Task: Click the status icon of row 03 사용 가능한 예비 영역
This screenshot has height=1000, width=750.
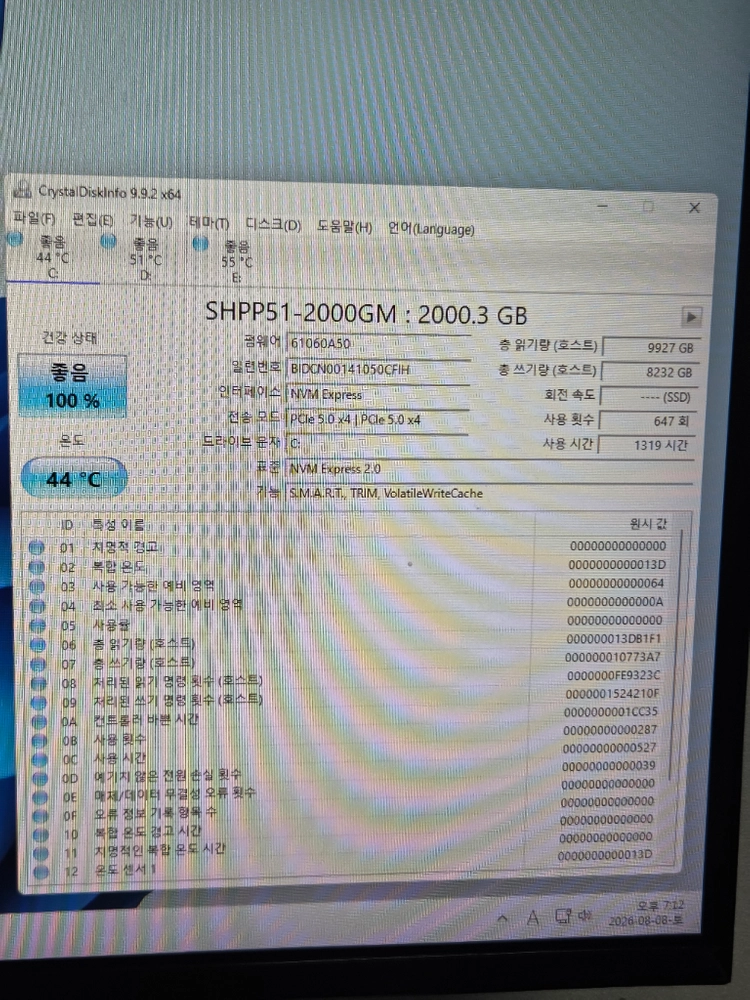Action: (x=36, y=585)
